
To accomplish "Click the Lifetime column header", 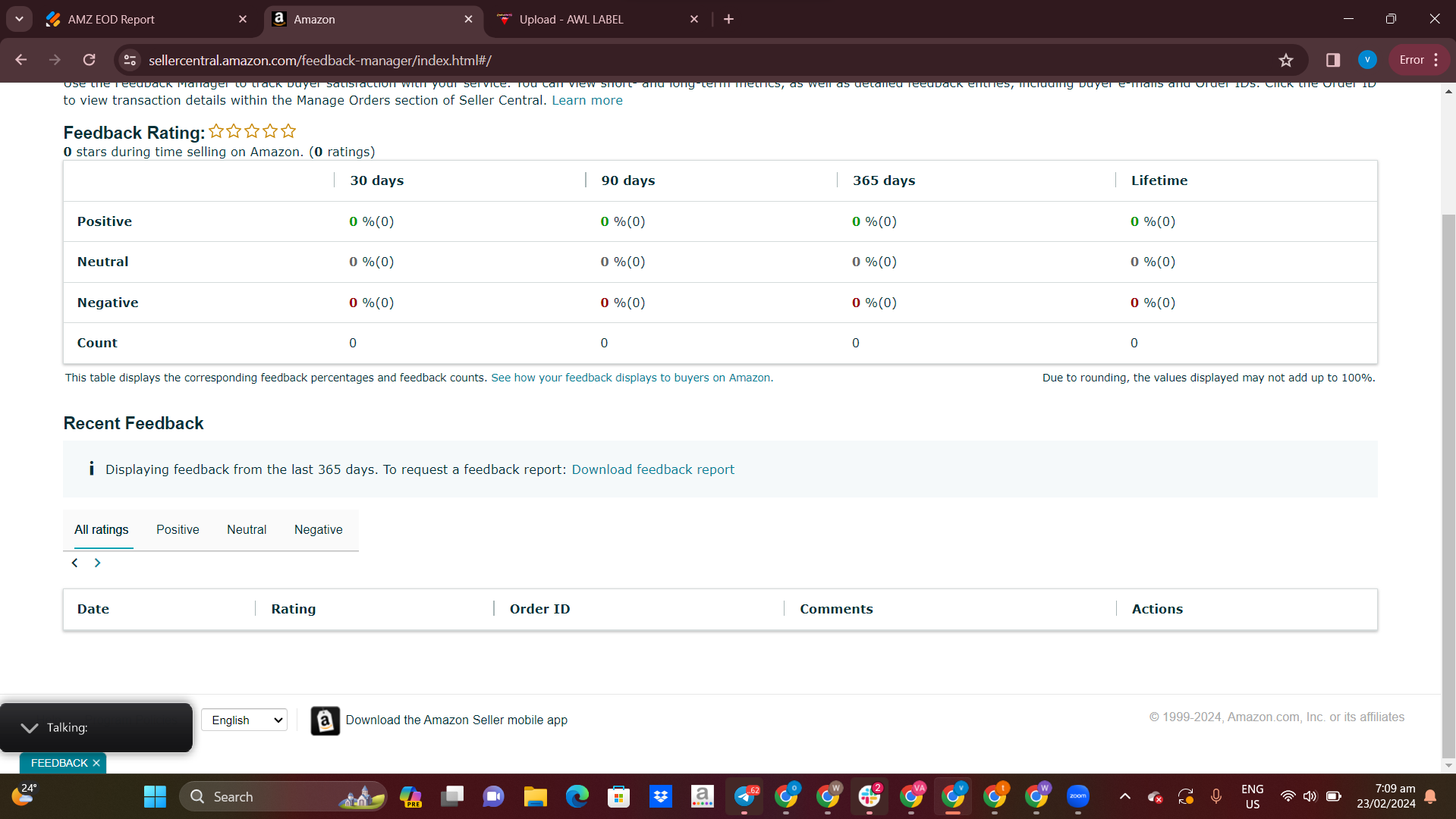I will coord(1159,180).
